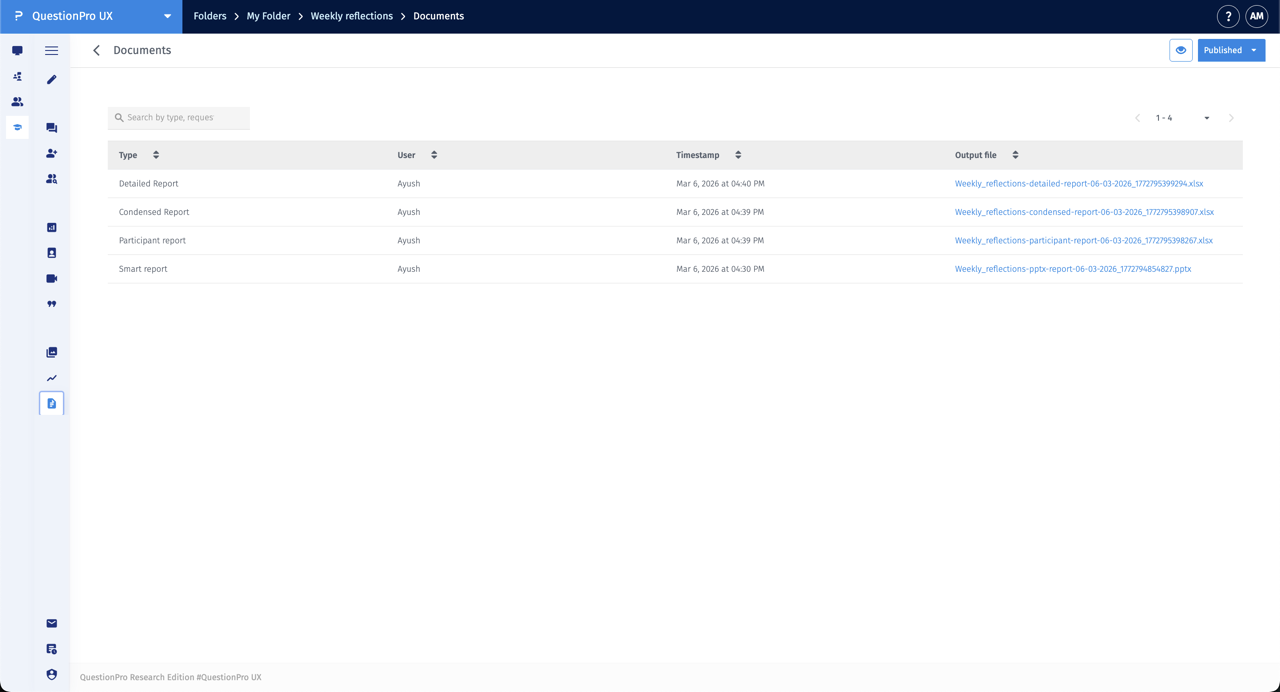This screenshot has height=692, width=1280.
Task: Click the help question mark icon
Action: (x=1228, y=17)
